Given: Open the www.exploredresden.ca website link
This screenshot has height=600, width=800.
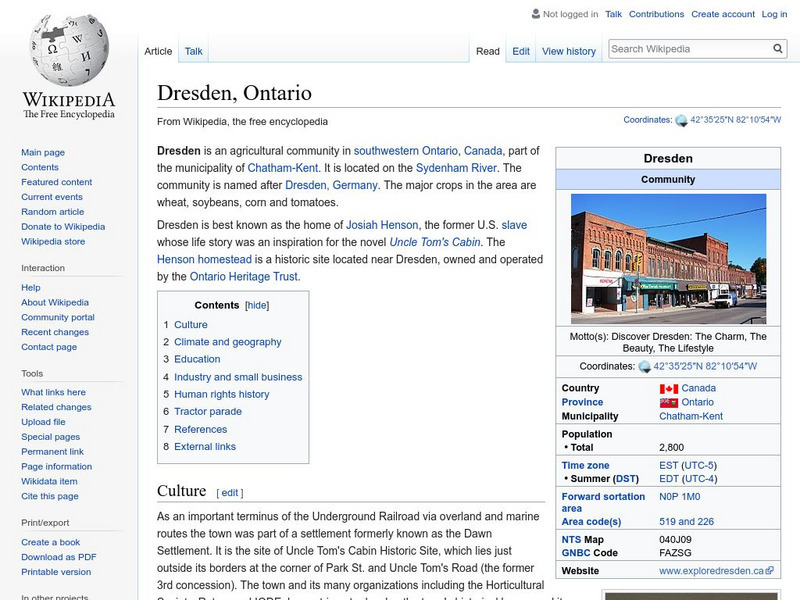Looking at the screenshot, I should coord(711,570).
